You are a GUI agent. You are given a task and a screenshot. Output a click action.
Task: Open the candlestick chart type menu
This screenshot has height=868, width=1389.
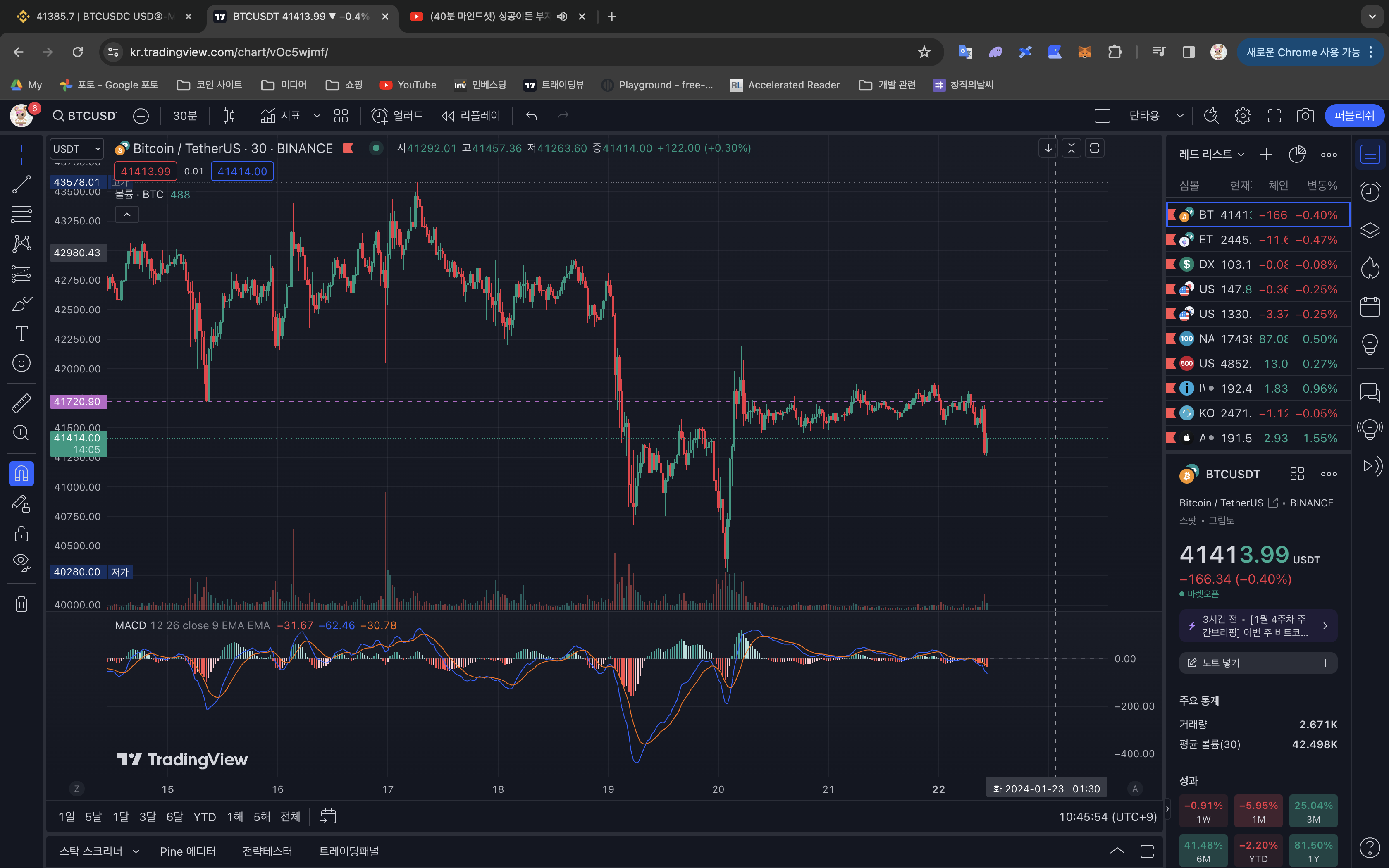(x=229, y=116)
